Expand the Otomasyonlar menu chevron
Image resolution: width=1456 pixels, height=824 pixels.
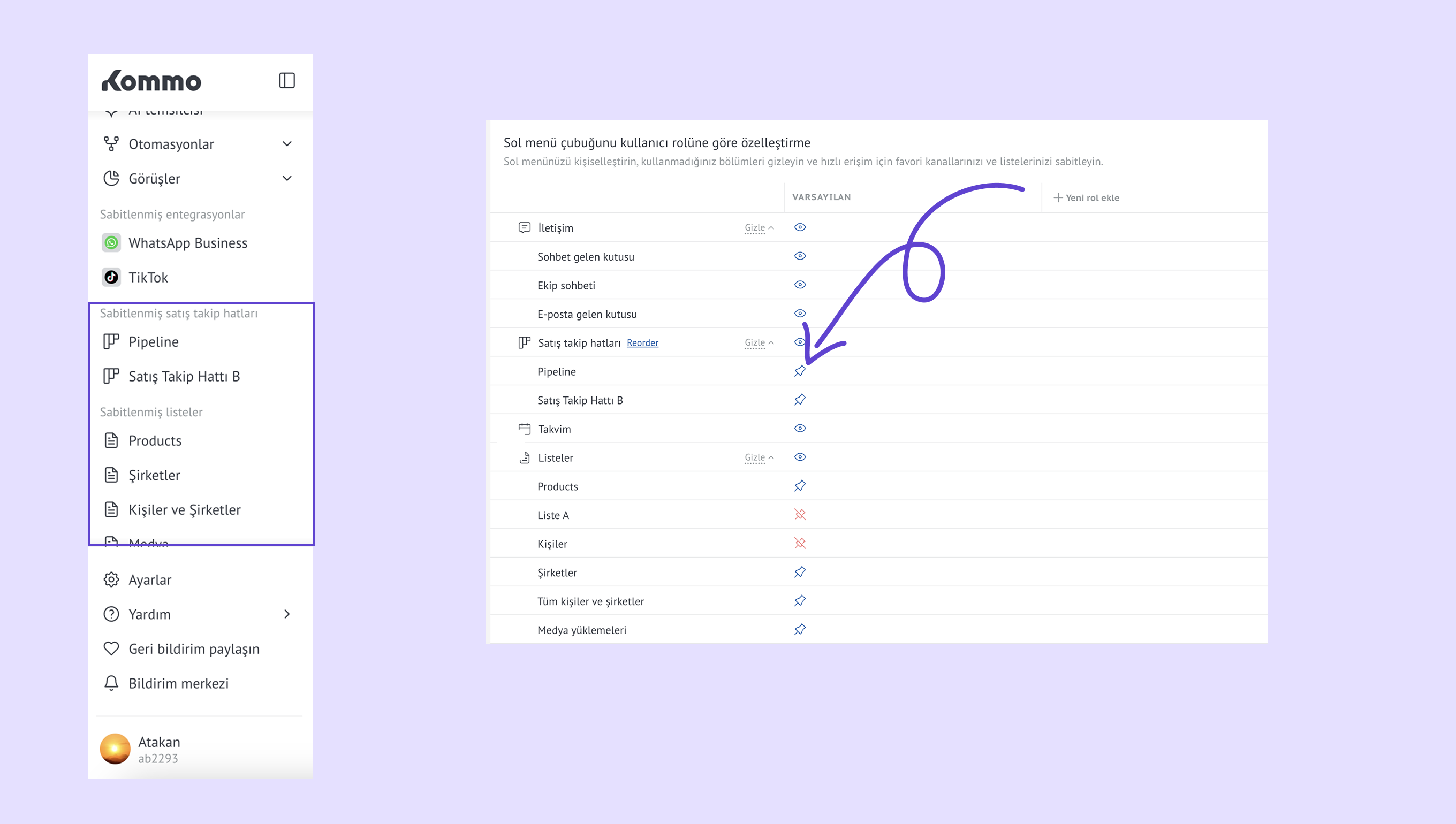click(x=287, y=144)
